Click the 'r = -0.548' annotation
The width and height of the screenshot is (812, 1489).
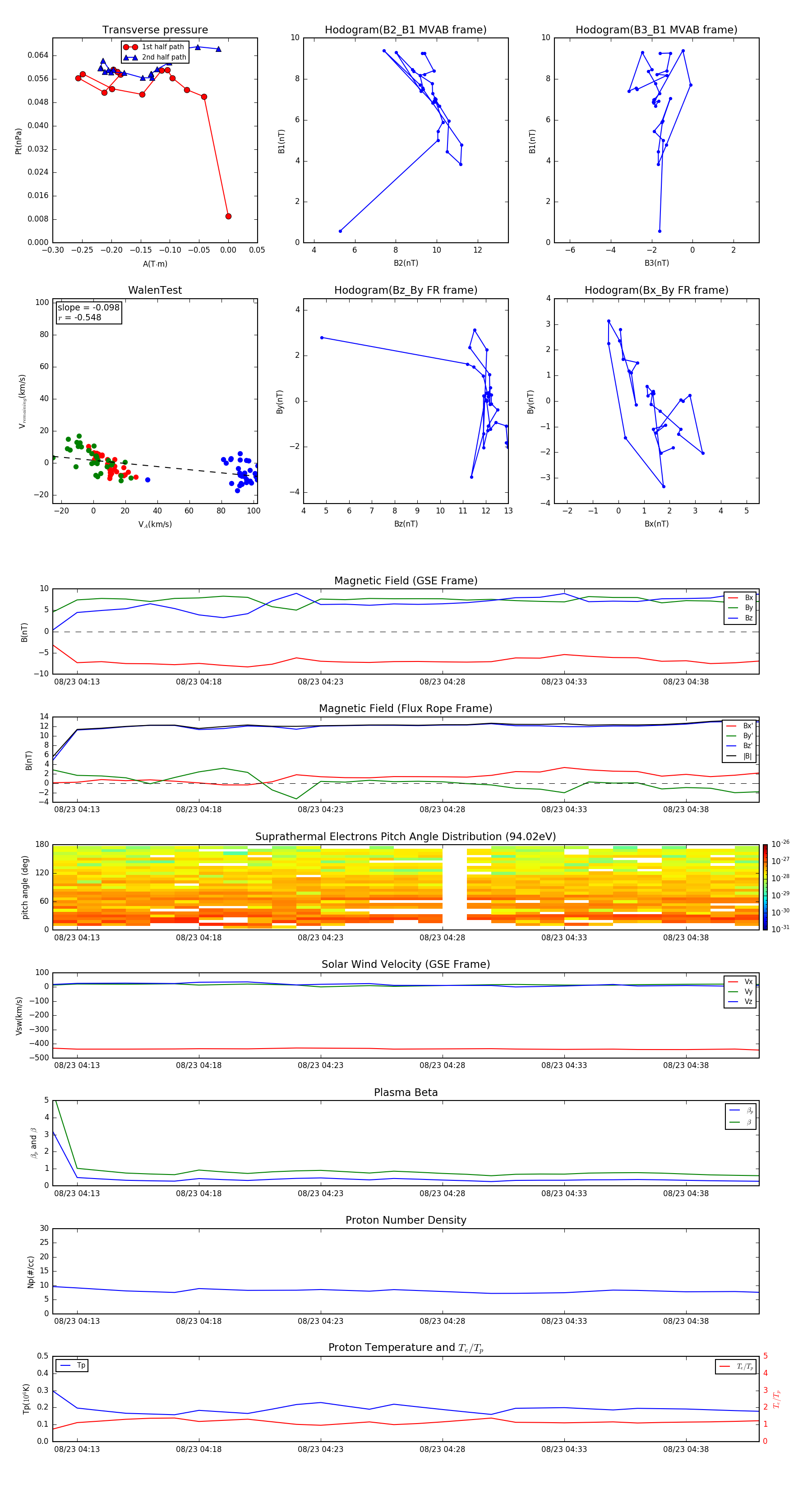click(80, 317)
